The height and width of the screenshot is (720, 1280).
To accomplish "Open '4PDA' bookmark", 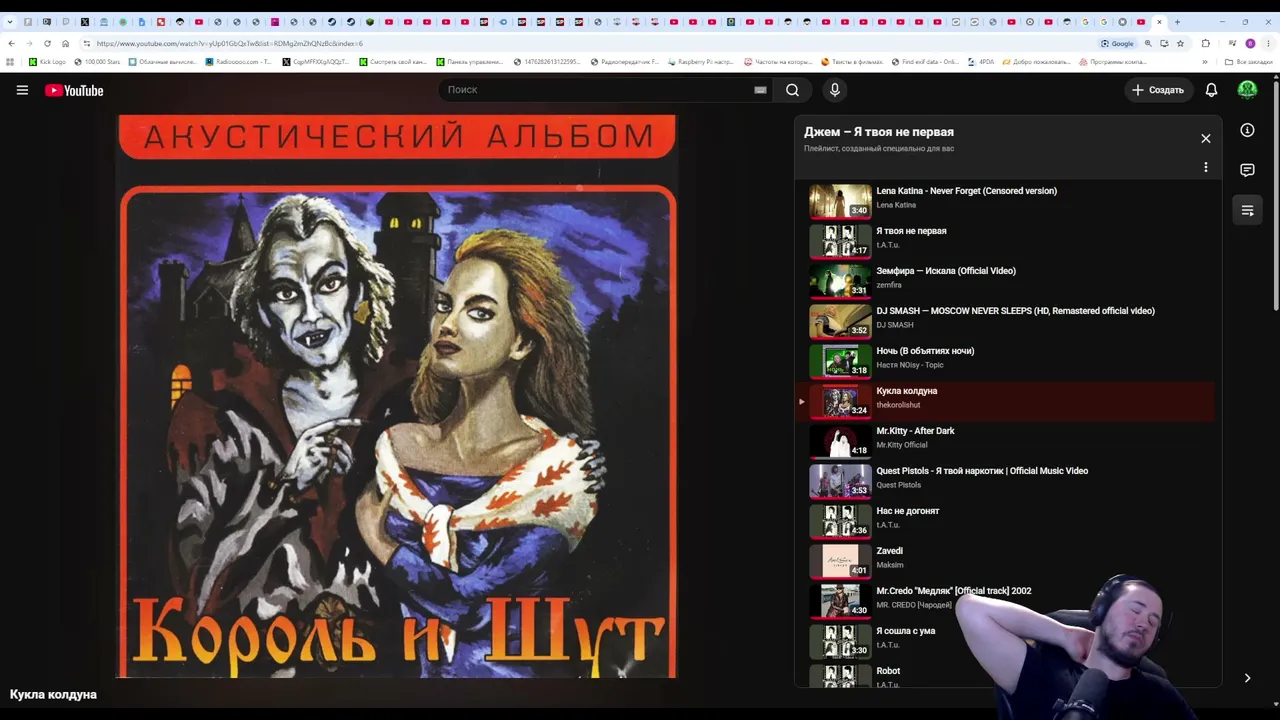I will coord(981,62).
